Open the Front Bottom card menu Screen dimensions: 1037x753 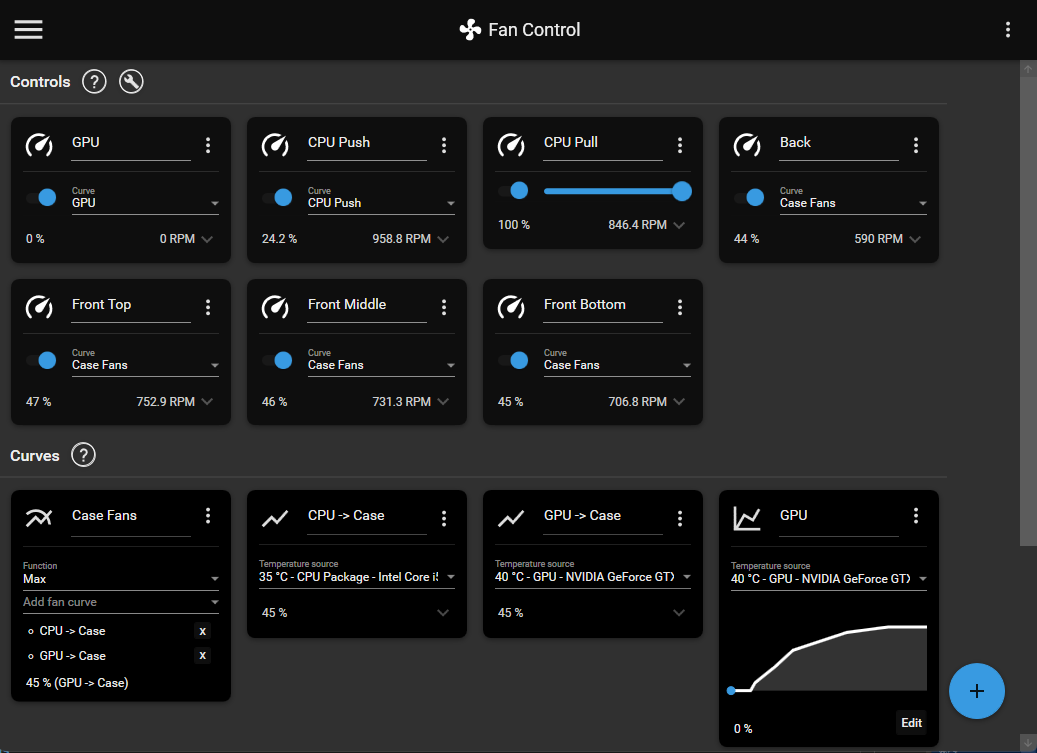tap(680, 307)
